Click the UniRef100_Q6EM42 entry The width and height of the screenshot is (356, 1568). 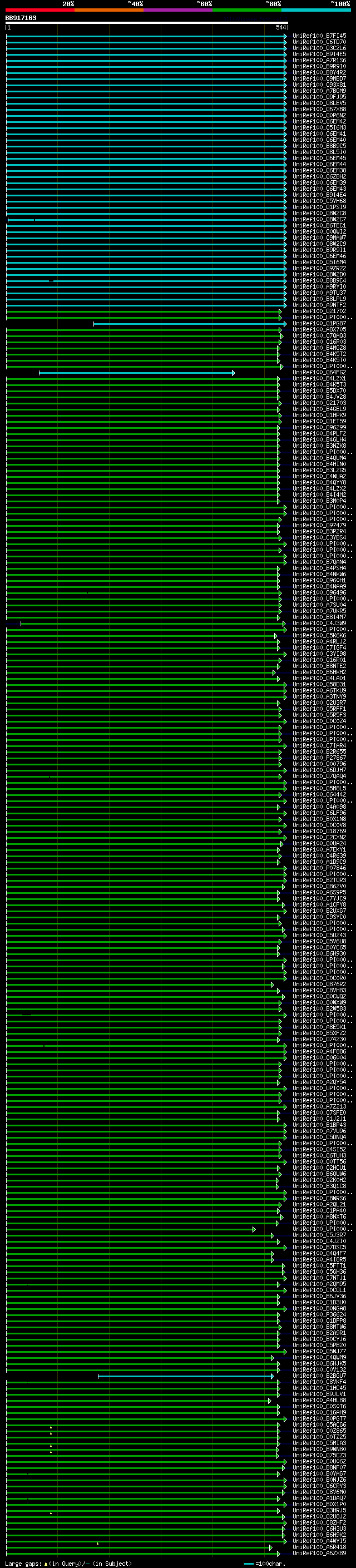[319, 122]
